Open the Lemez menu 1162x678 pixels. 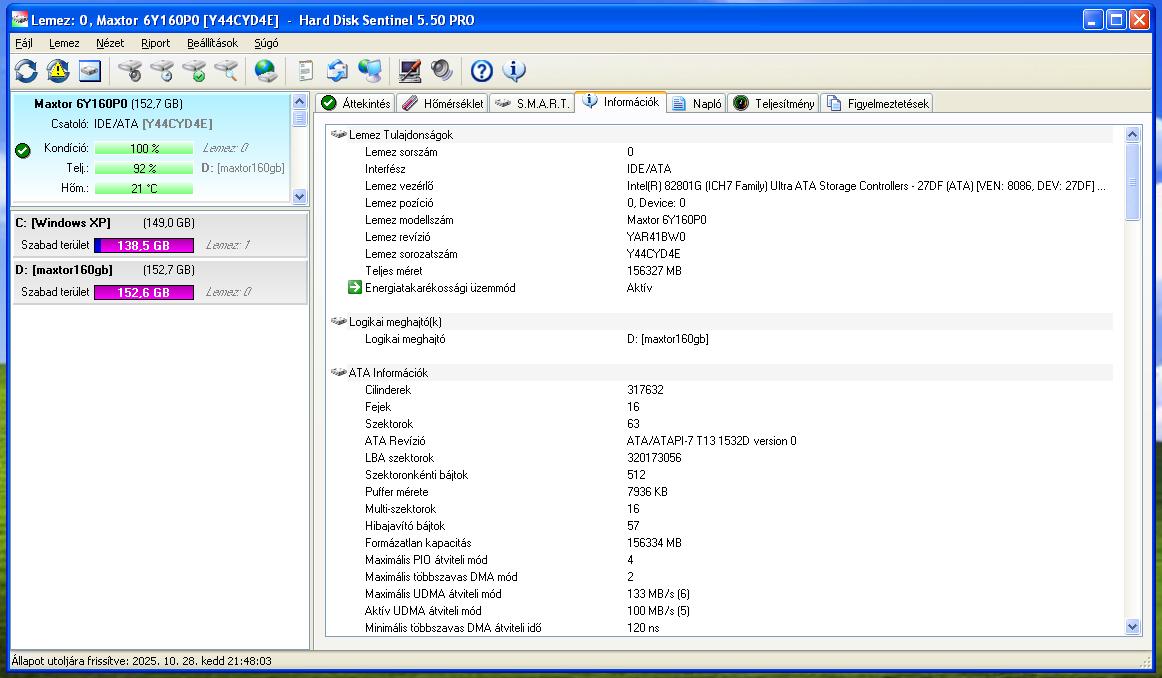(x=64, y=43)
